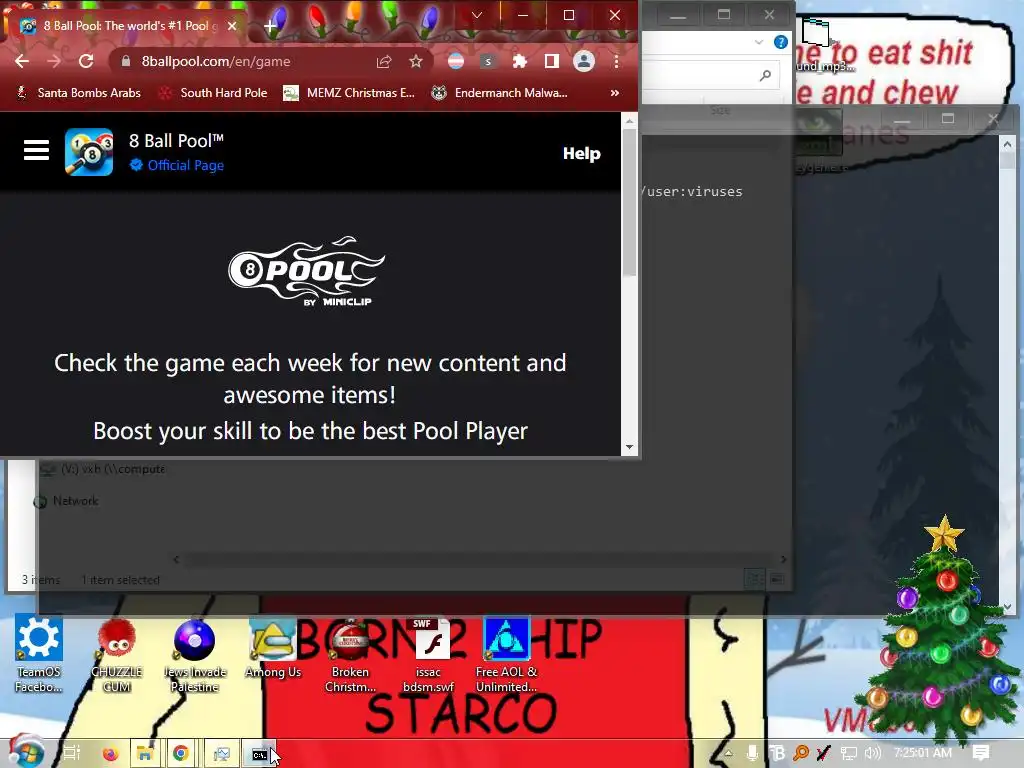Viewport: 1024px width, 768px height.
Task: Click the page scrollbar down arrow
Action: (630, 447)
